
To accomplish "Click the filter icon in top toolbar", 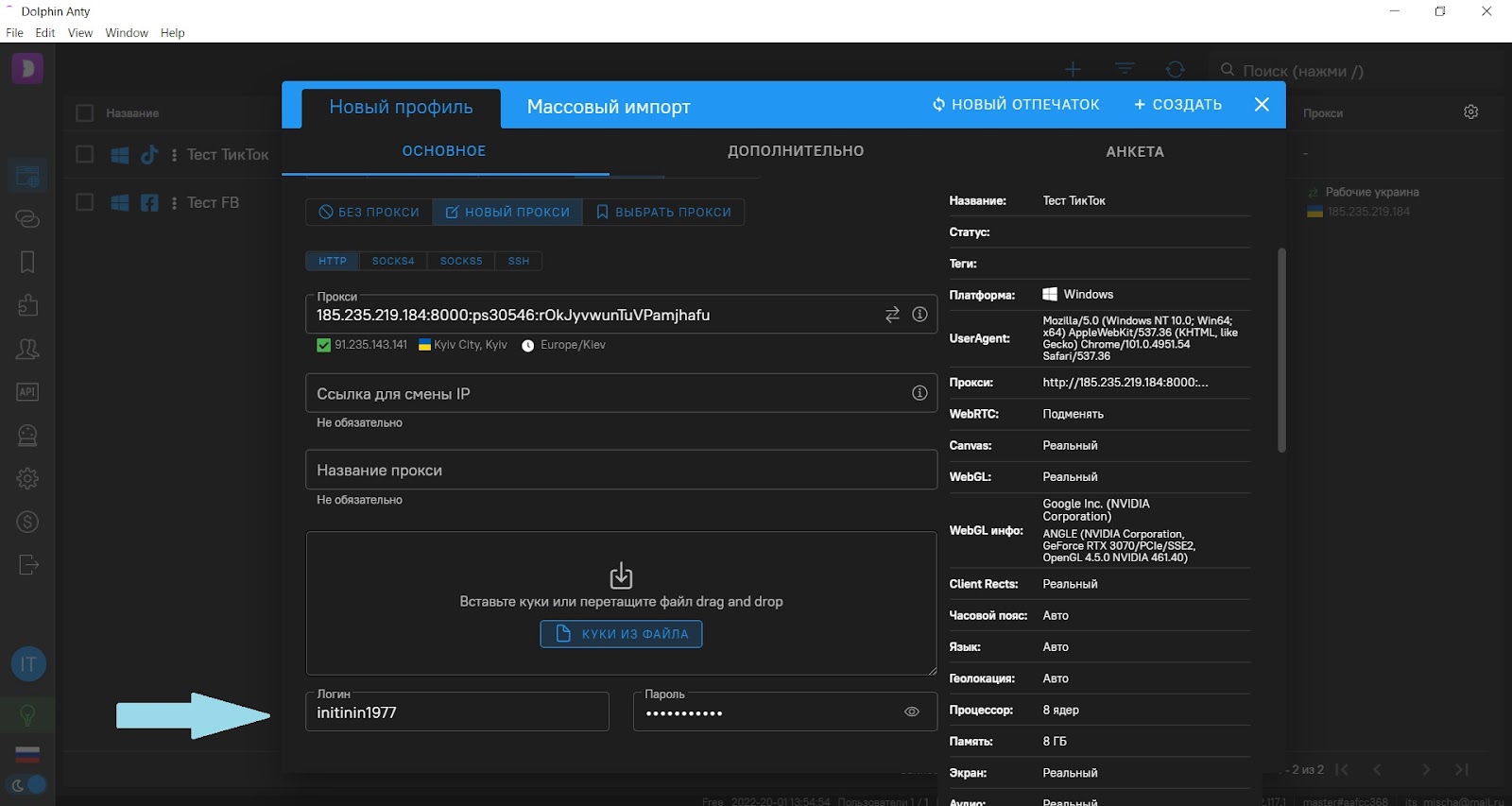I will click(x=1125, y=69).
